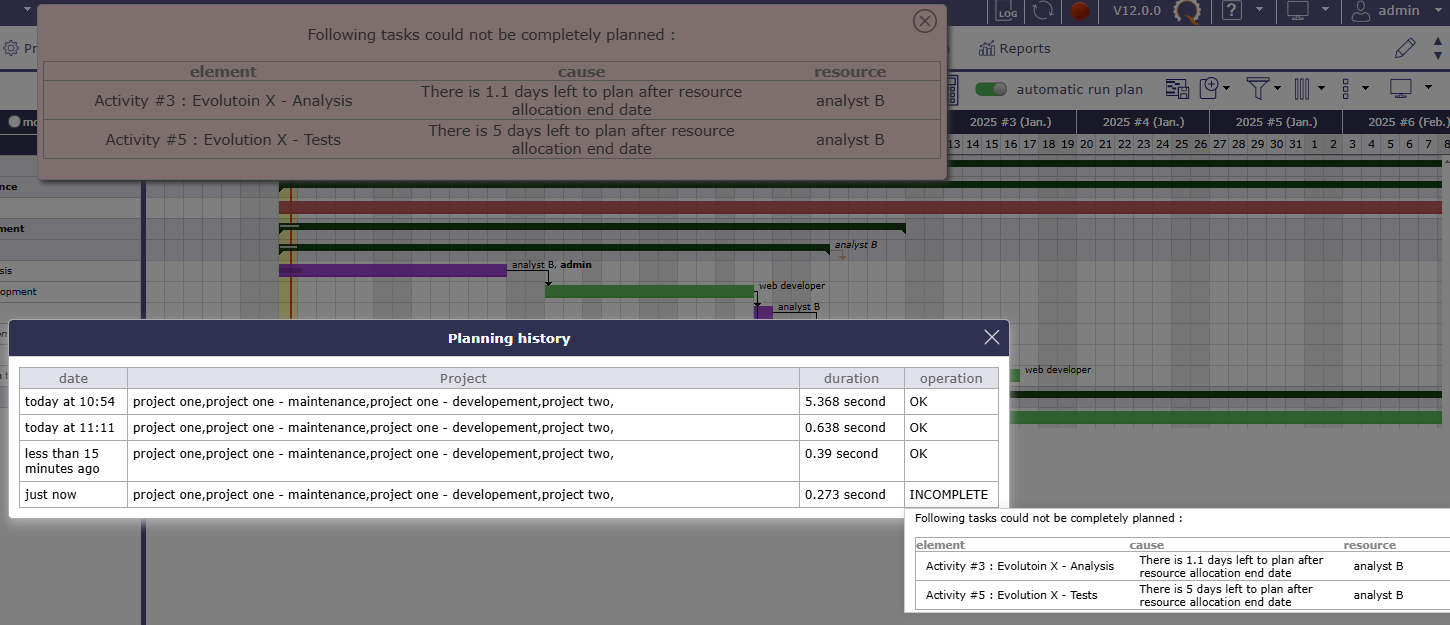This screenshot has height=625, width=1450.
Task: Click the red status circle icon
Action: click(1079, 11)
